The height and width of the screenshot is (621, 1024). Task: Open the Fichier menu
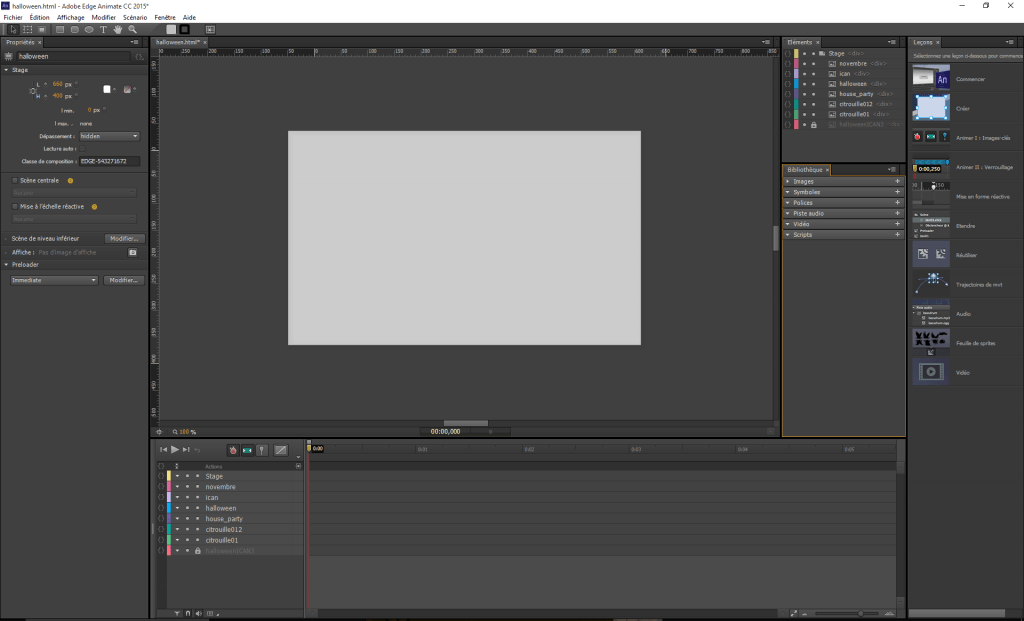13,18
